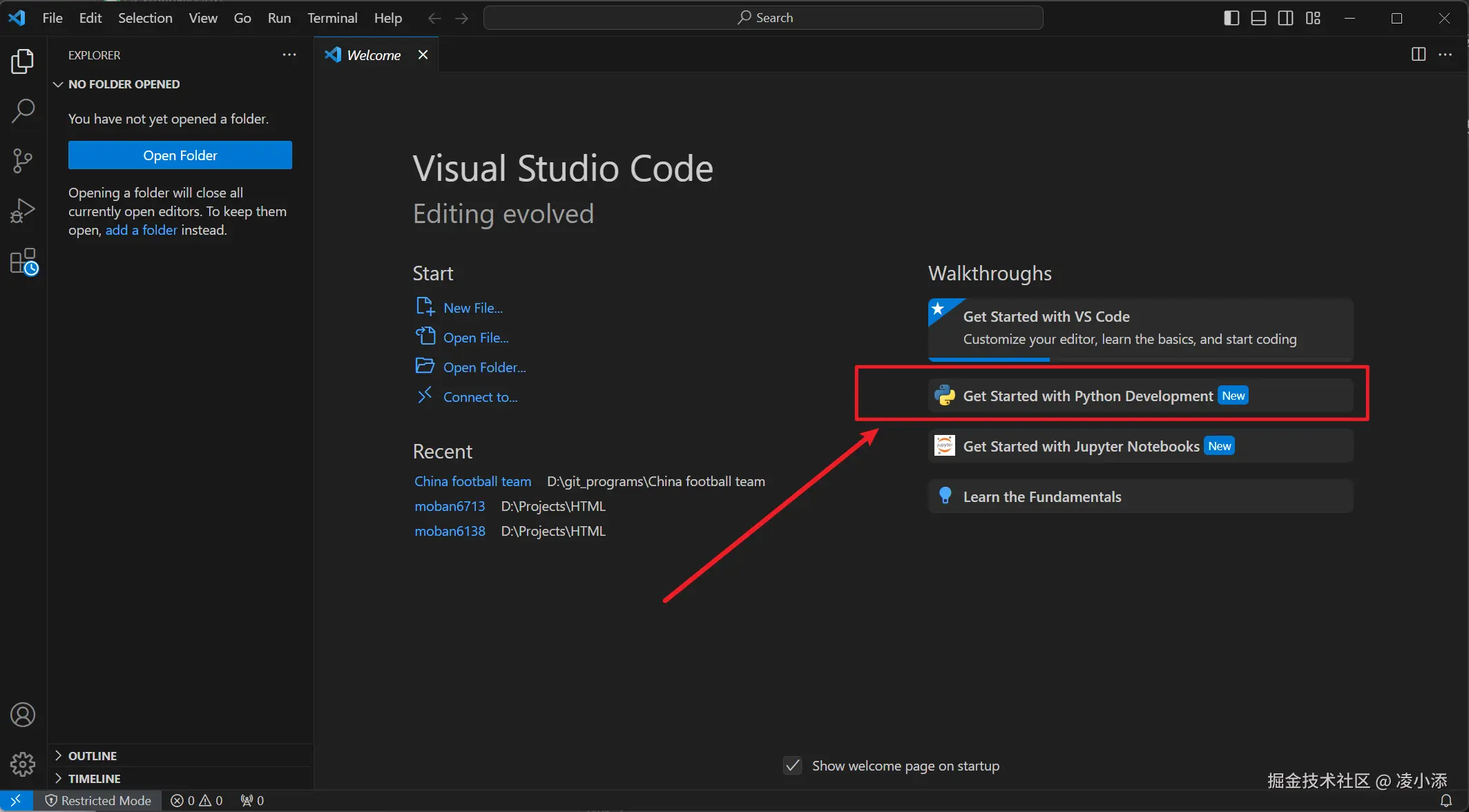Screen dimensions: 1469x812
Task: Open the Extensions view icon
Action: pos(23,262)
